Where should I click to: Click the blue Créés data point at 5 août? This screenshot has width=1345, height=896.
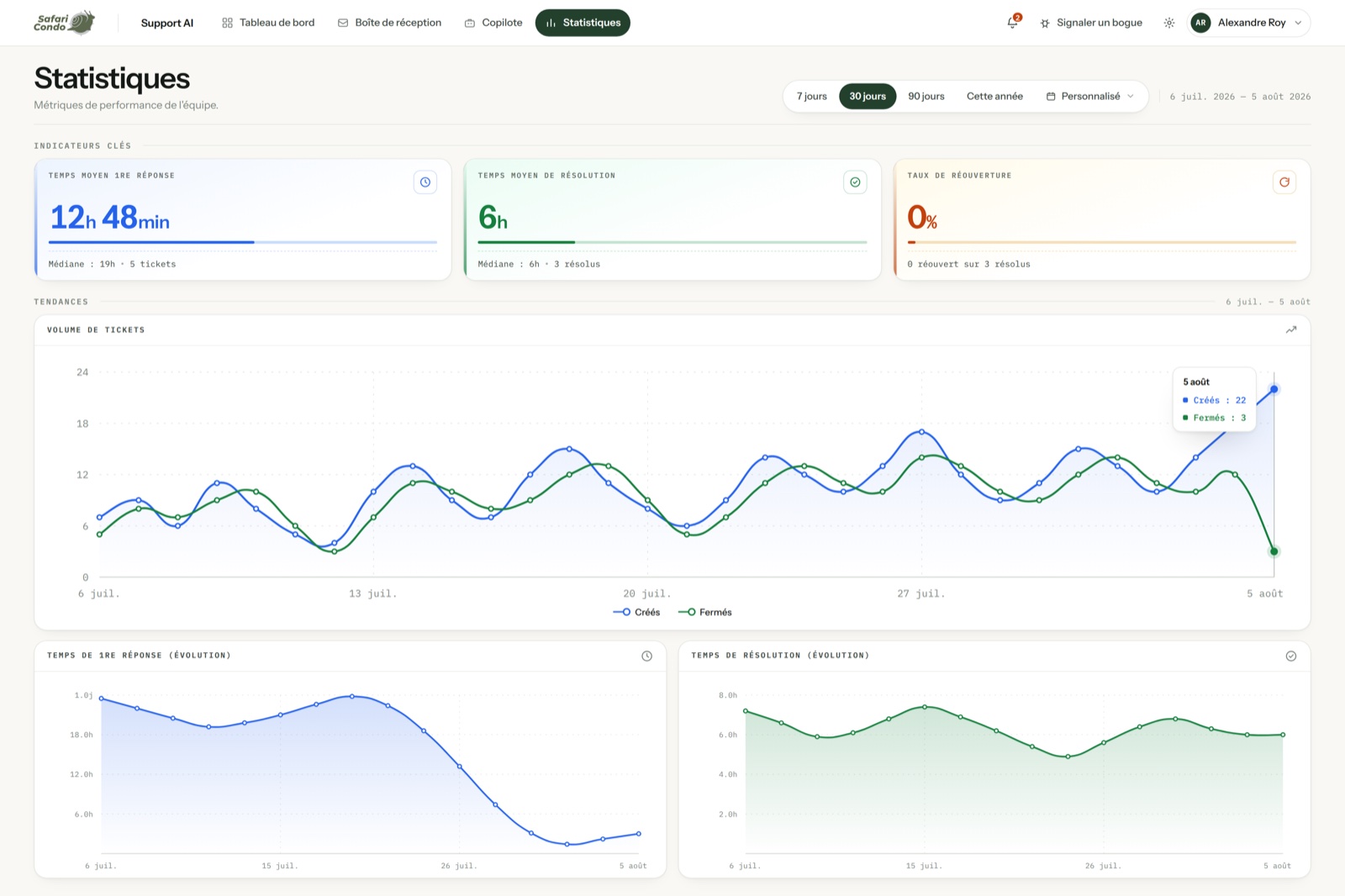(1274, 389)
